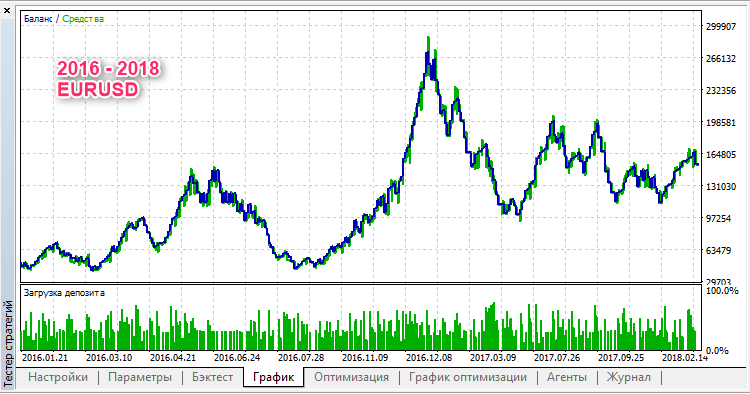
Task: Open the Журнал tab
Action: coord(629,377)
